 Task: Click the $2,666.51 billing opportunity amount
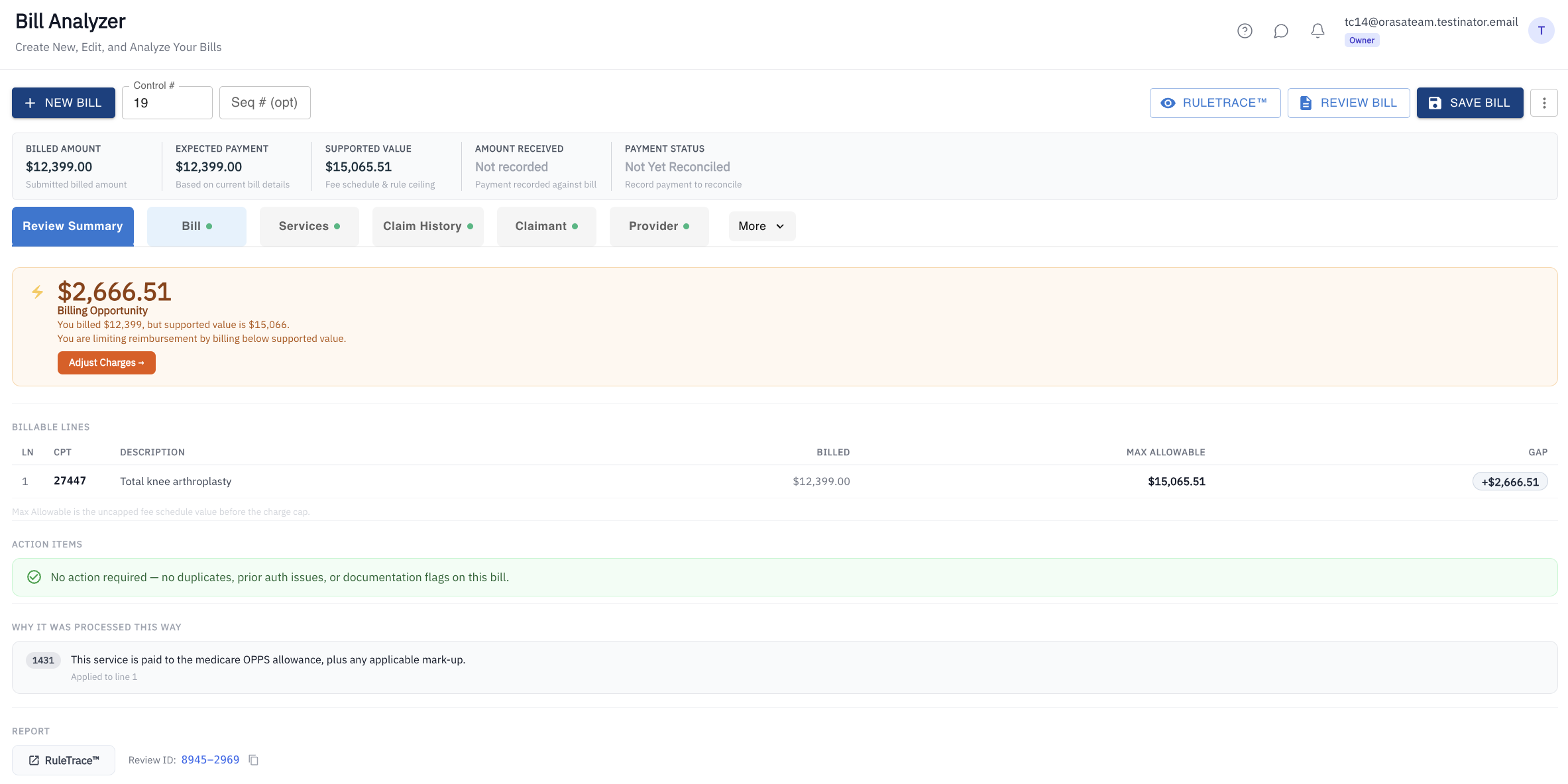click(x=114, y=292)
